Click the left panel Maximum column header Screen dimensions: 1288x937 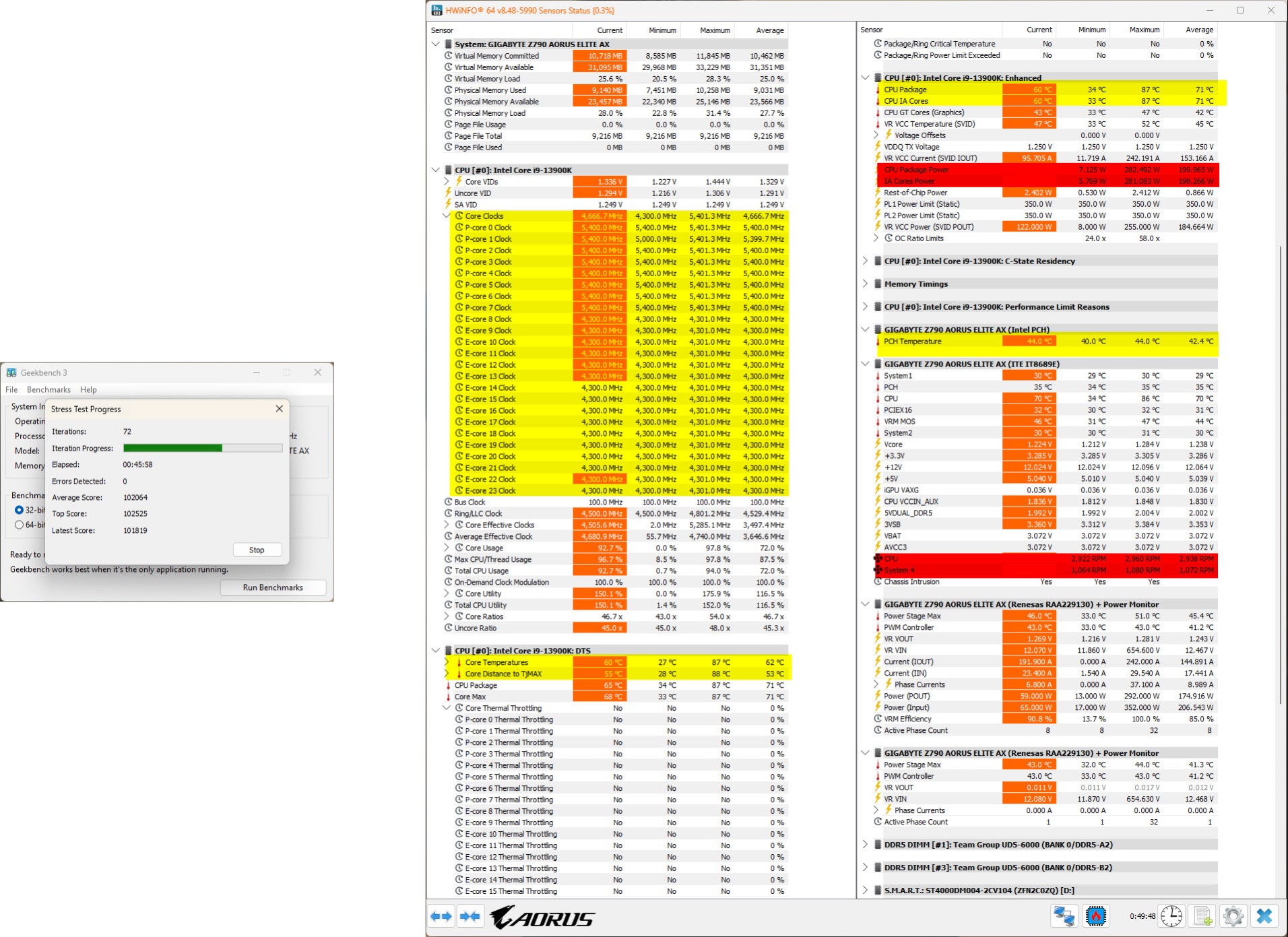pyautogui.click(x=707, y=30)
